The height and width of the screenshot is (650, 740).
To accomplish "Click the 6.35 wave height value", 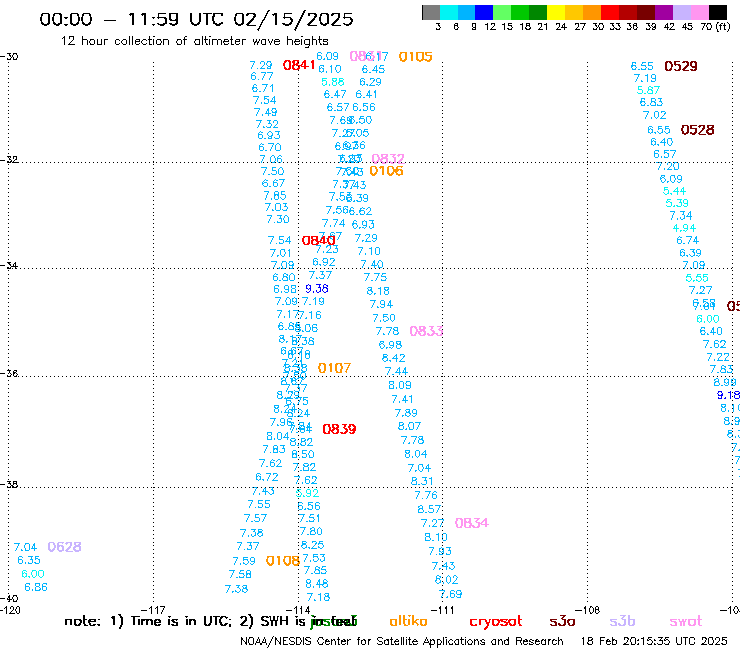I will tap(29, 560).
